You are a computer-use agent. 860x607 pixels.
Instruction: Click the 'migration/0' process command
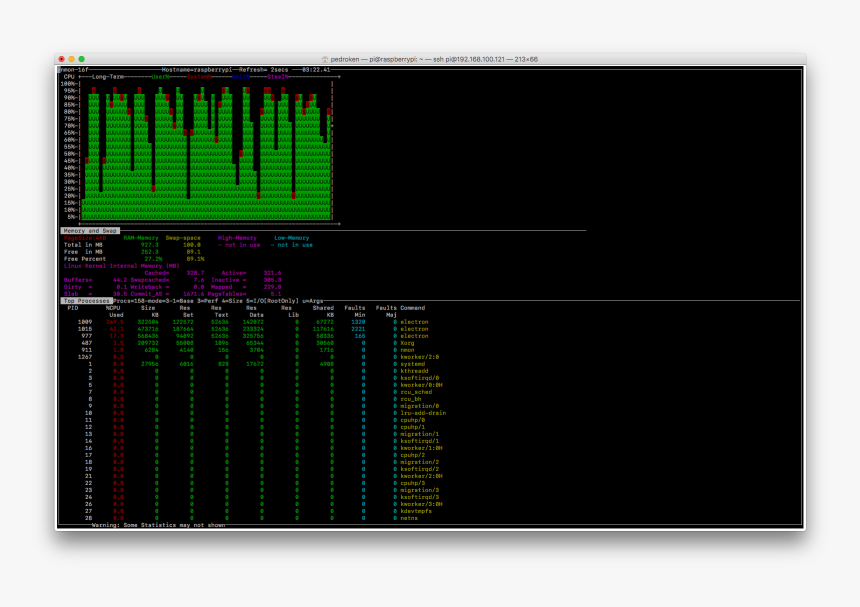coord(420,406)
